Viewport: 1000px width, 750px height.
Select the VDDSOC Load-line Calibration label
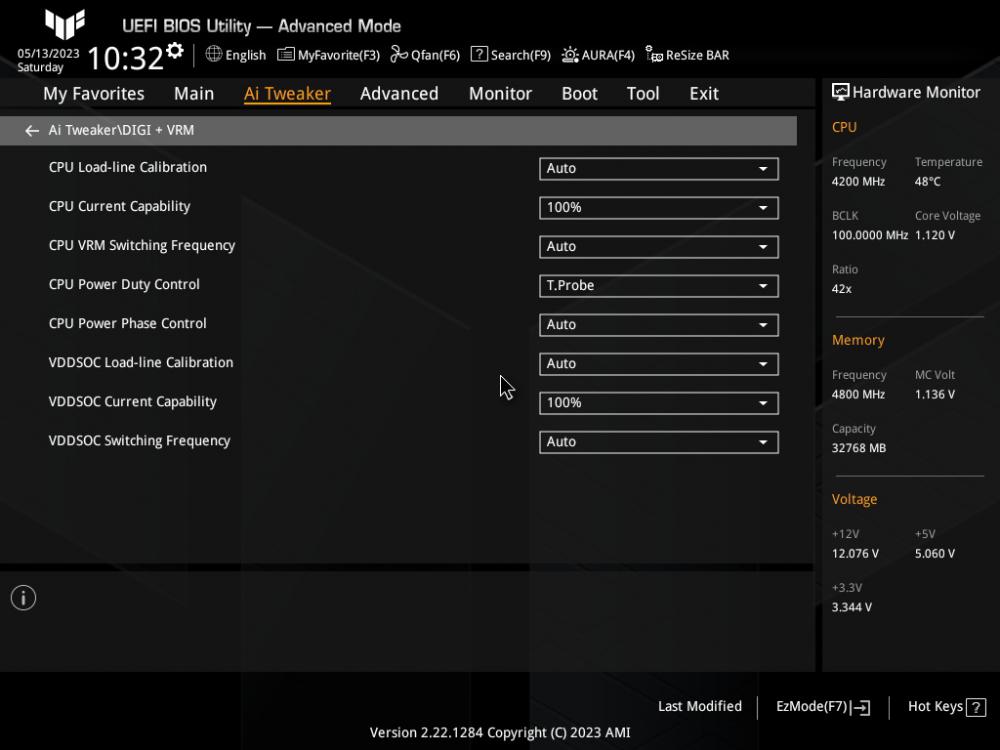(x=141, y=362)
